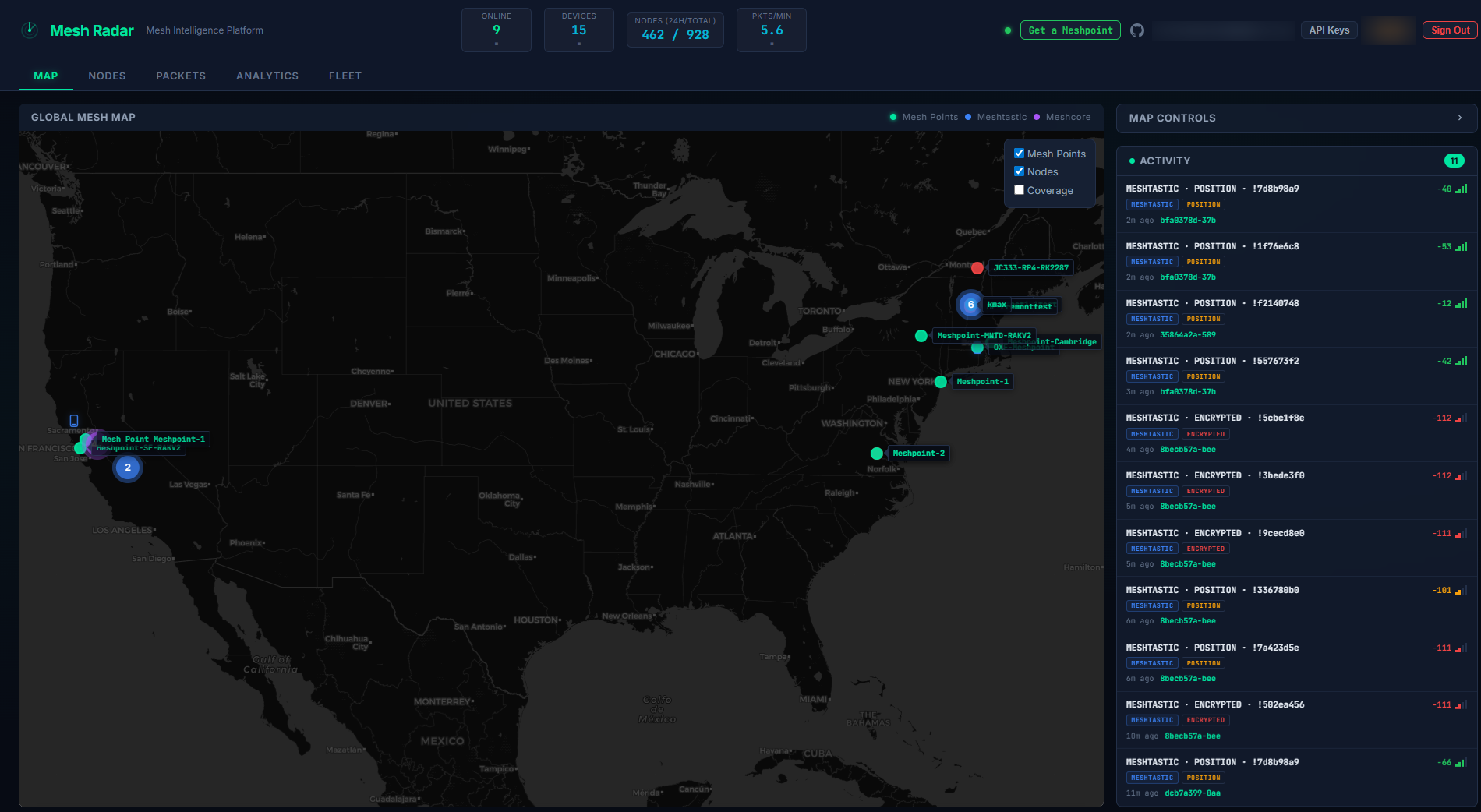This screenshot has height=812, width=1481.
Task: Select activity row POSITION !336780b0
Action: point(1297,605)
